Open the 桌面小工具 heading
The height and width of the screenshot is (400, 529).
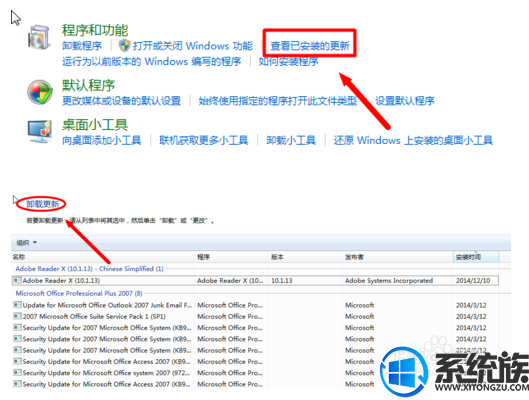click(95, 125)
